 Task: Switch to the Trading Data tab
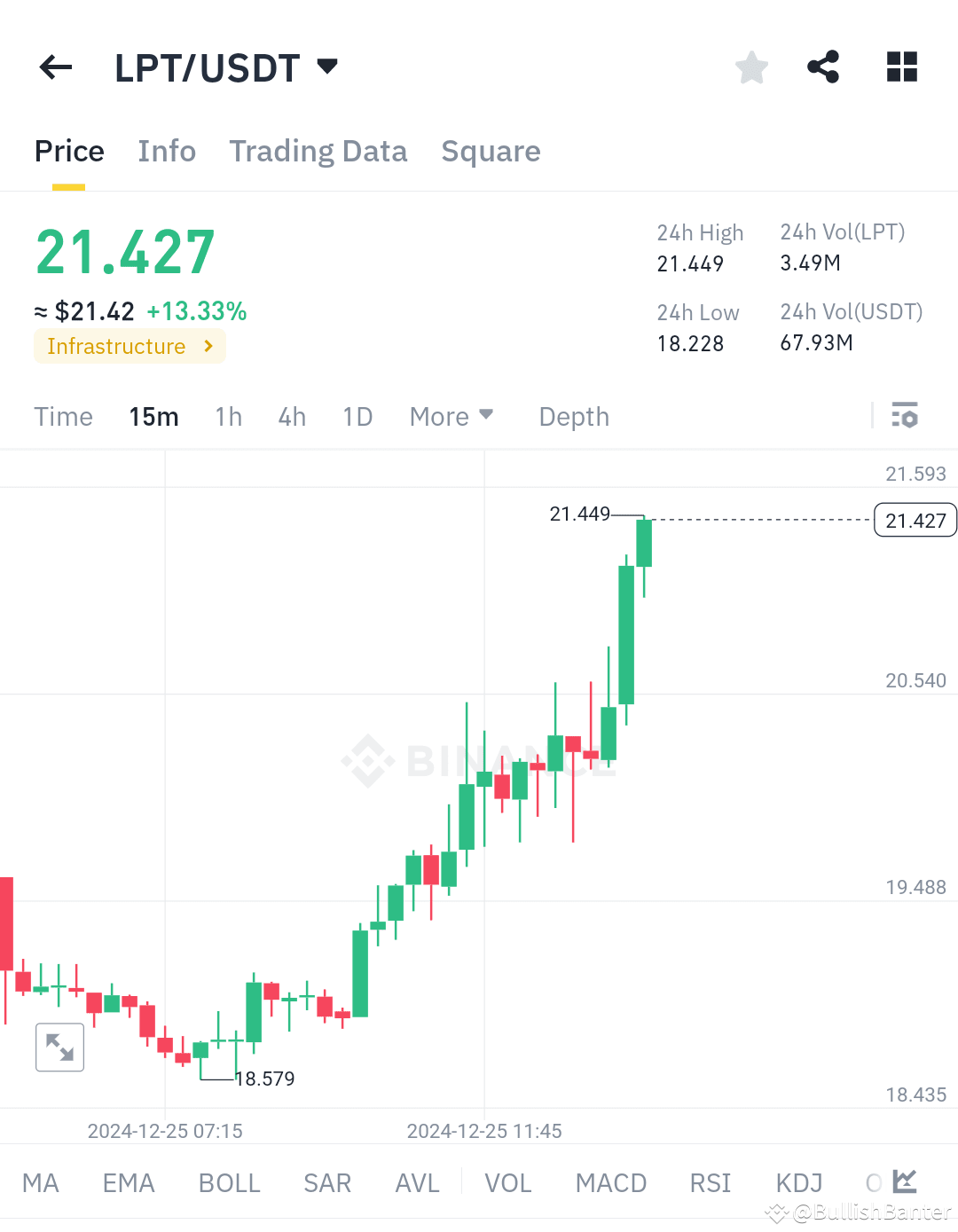point(318,151)
